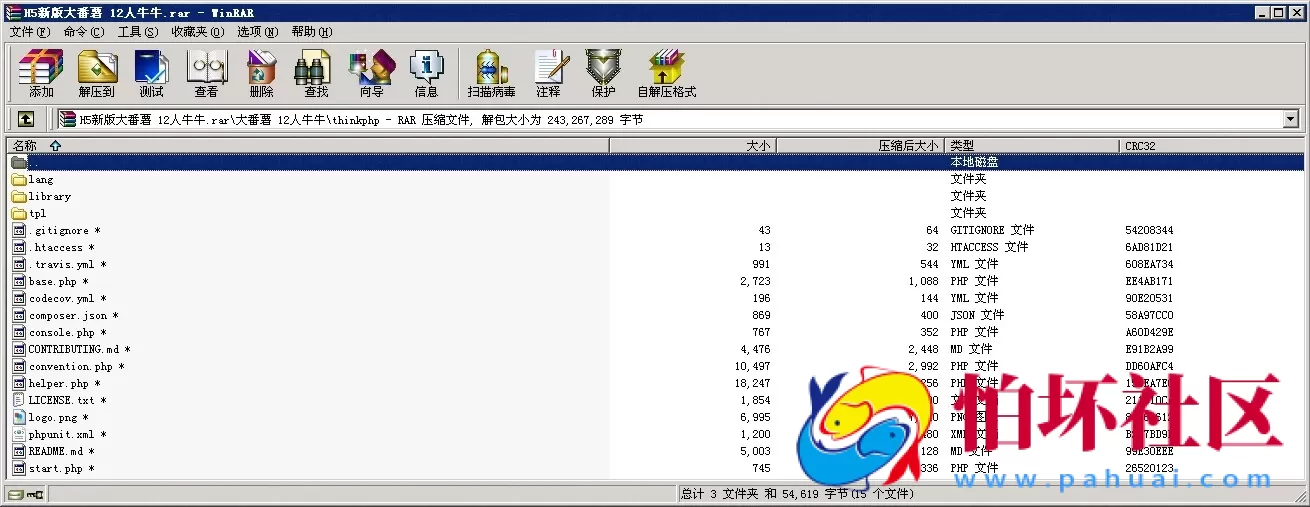Go up one folder level button
Screen dimensions: 1310x507
[x=26, y=120]
